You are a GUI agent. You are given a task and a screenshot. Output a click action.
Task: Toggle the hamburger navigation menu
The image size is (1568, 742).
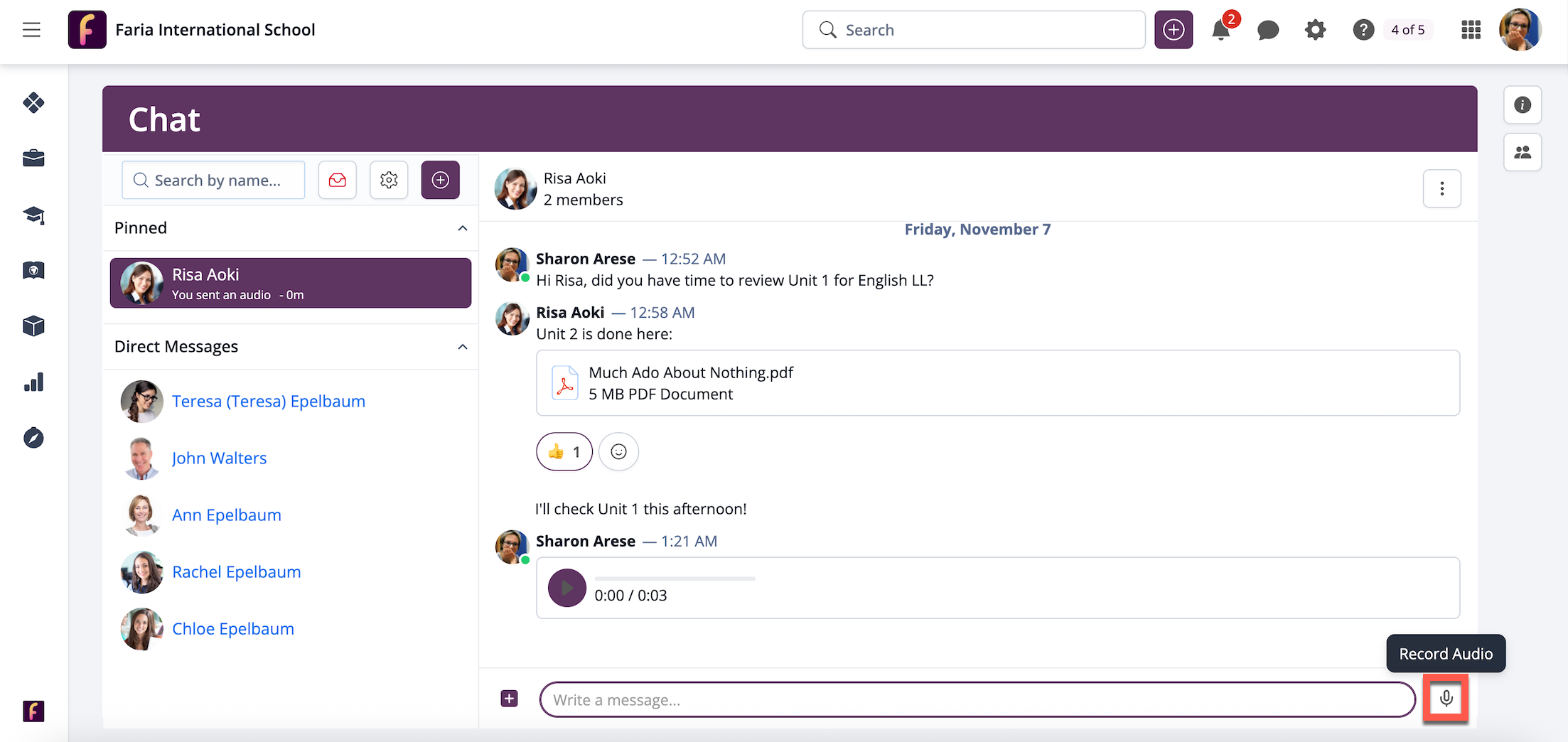click(31, 30)
